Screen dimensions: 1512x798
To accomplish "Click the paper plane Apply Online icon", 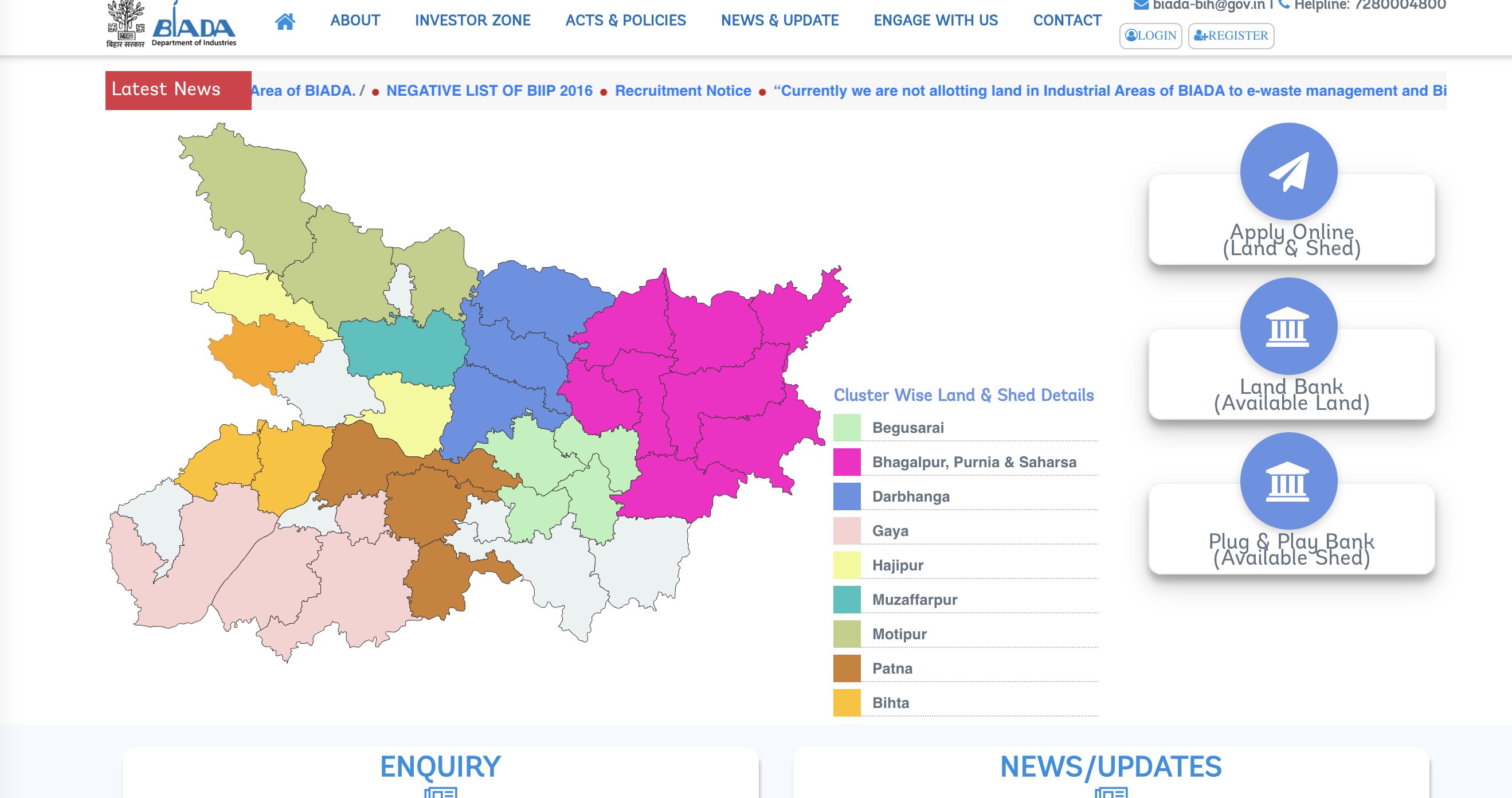I will [x=1288, y=171].
